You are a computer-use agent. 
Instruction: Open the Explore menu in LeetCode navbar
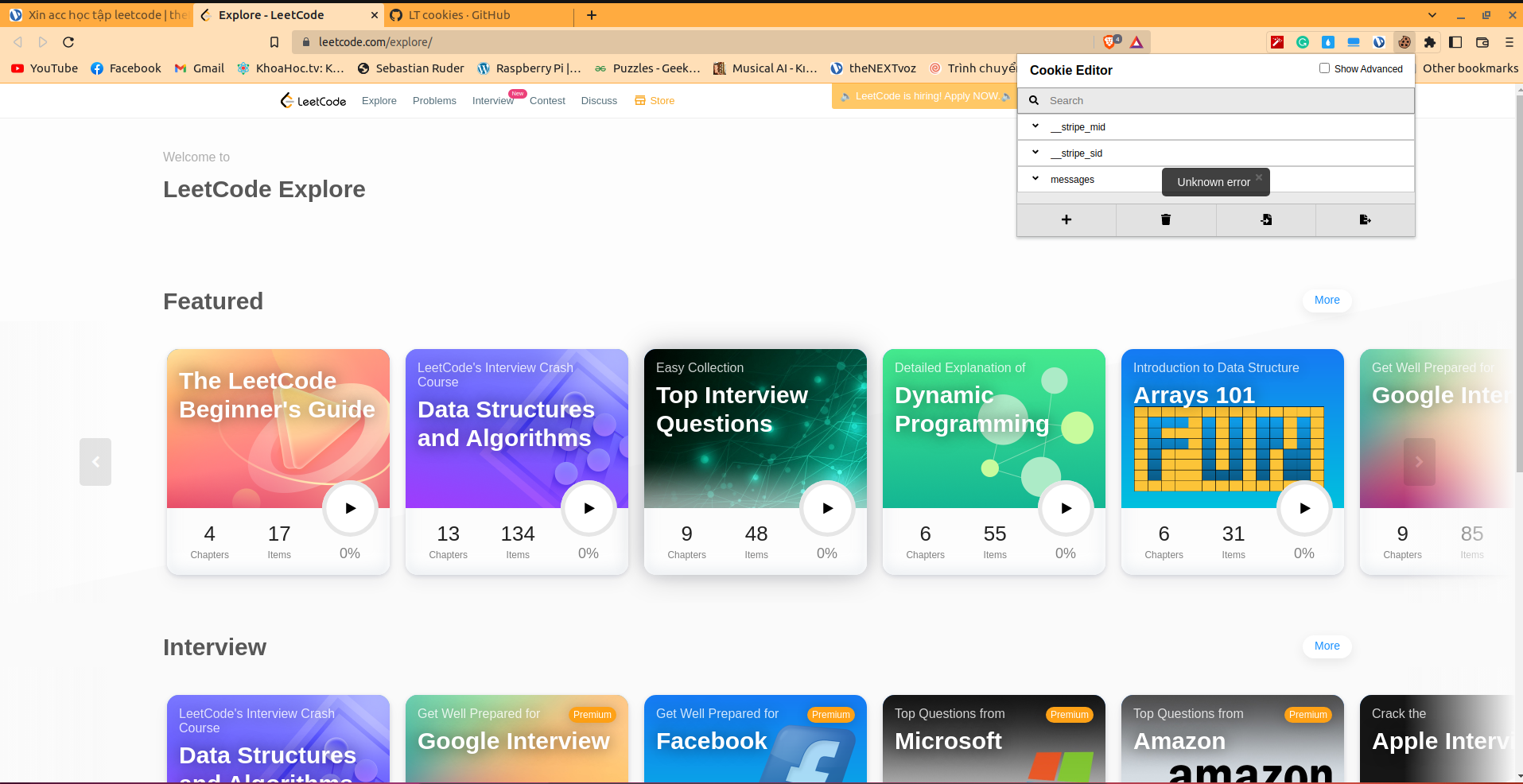[x=379, y=101]
